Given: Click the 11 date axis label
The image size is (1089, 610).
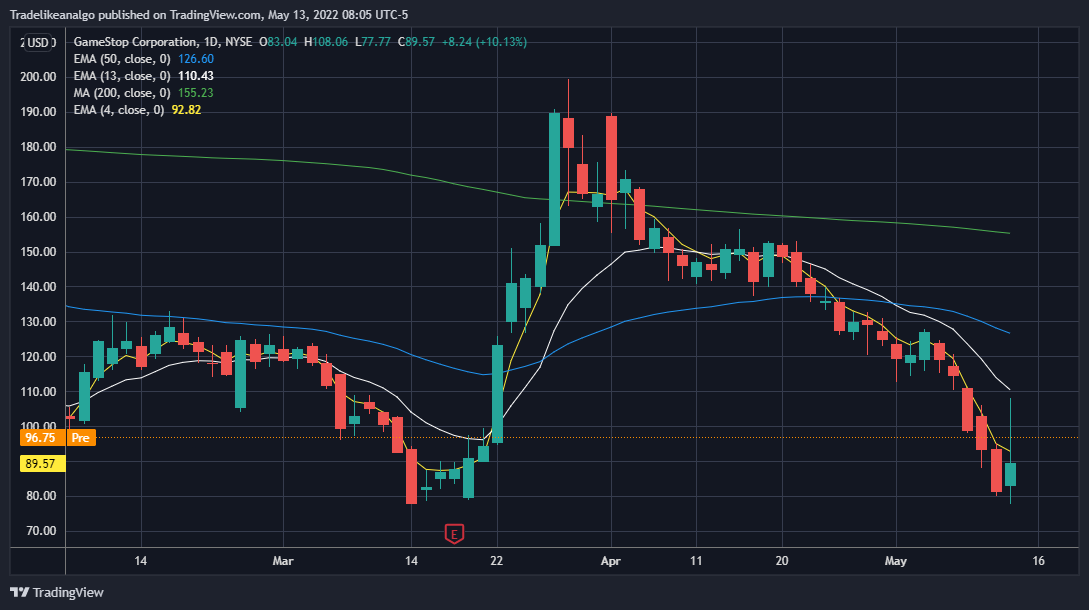Looking at the screenshot, I should coord(696,561).
